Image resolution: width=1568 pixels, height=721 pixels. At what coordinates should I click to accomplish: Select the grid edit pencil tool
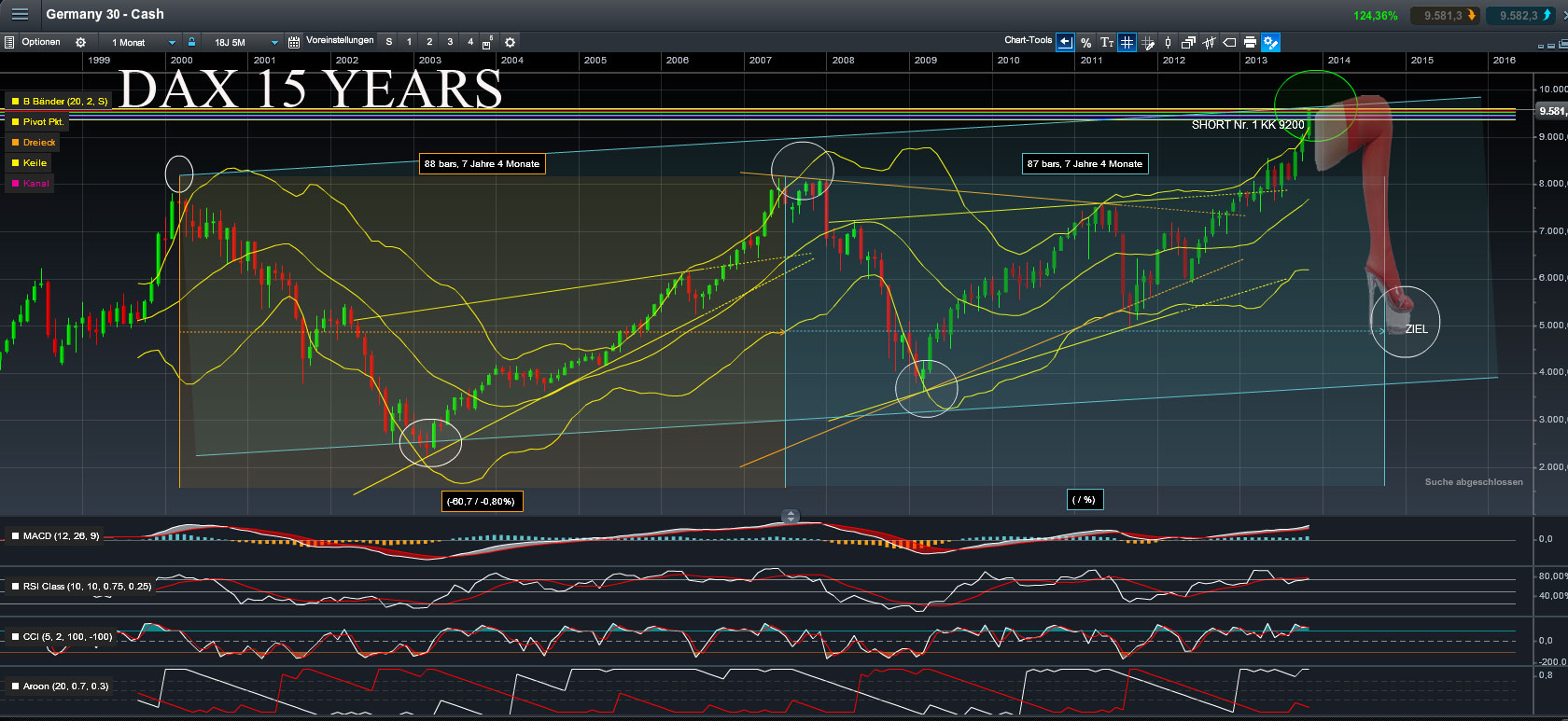pos(1148,42)
